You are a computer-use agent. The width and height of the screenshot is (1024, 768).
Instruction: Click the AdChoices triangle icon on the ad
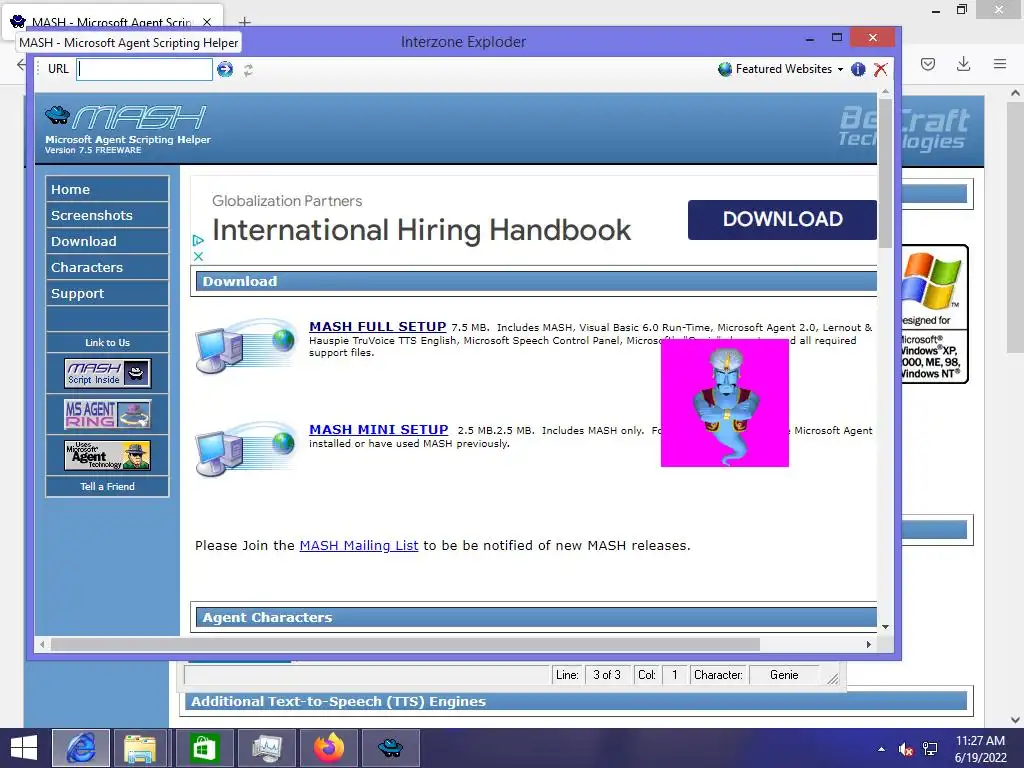[x=199, y=241]
